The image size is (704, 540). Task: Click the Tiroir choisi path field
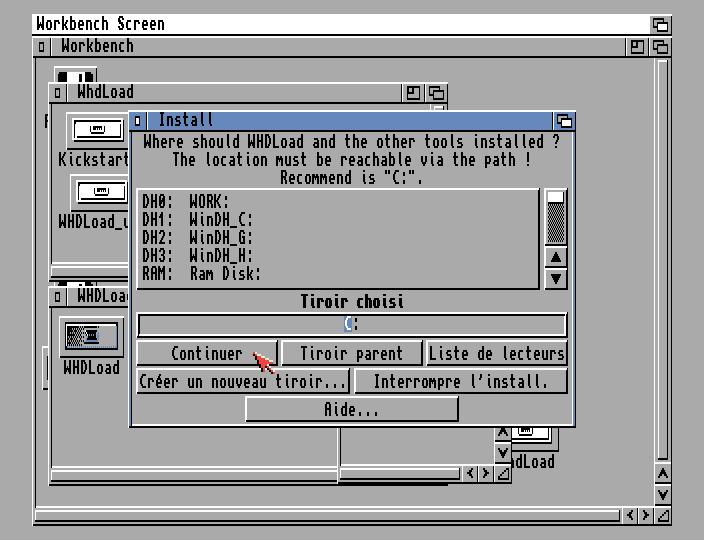coord(352,325)
